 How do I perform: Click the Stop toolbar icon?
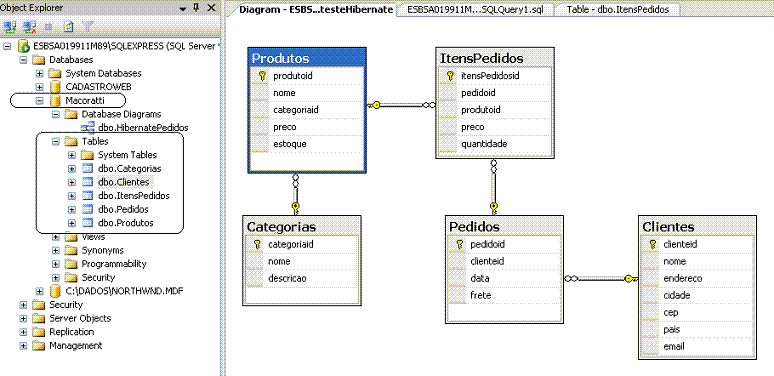[x=48, y=26]
